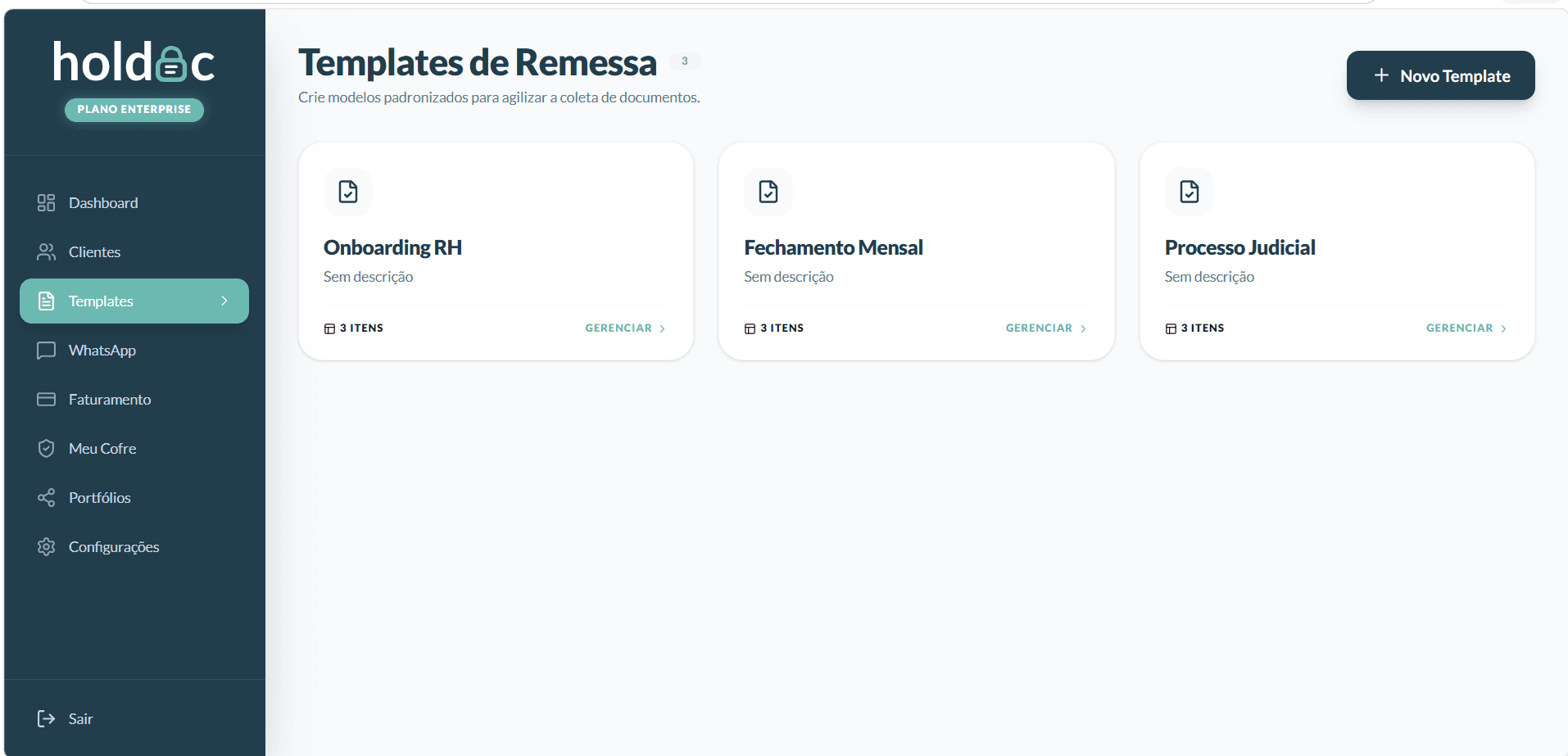1568x756 pixels.
Task: Open the Portfólios menu item
Action: pyautogui.click(x=134, y=498)
